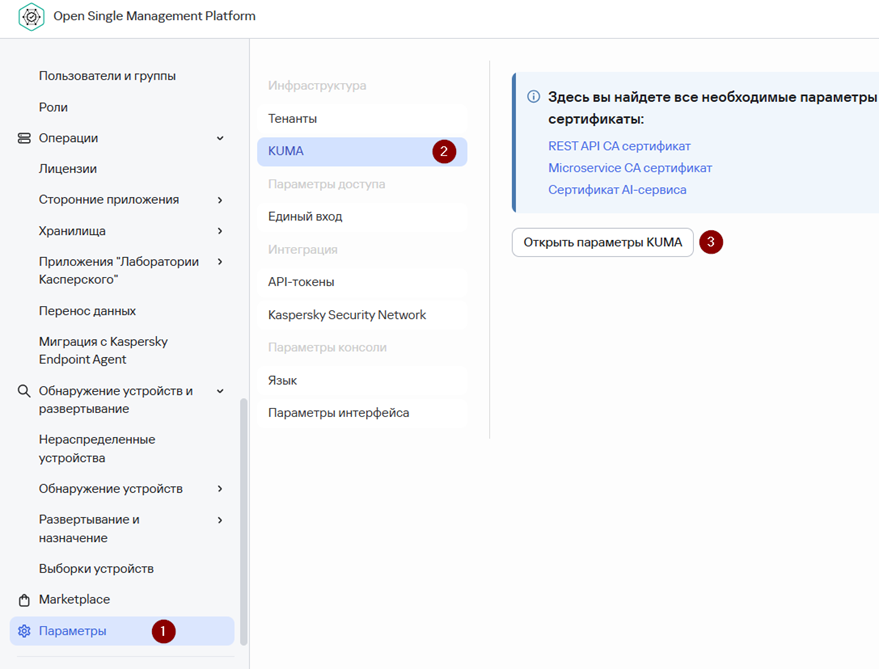
Task: Click the Operations stack icon
Action: pyautogui.click(x=24, y=138)
